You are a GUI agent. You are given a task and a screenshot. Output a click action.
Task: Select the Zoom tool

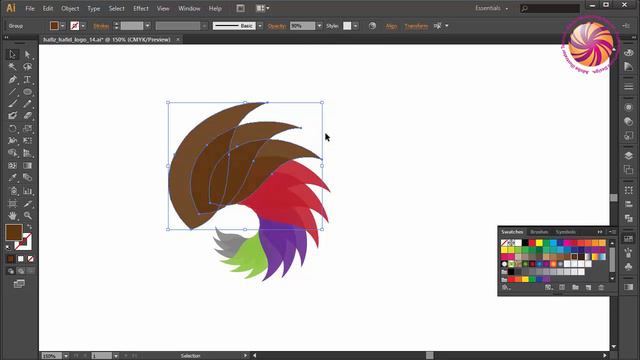click(x=27, y=216)
